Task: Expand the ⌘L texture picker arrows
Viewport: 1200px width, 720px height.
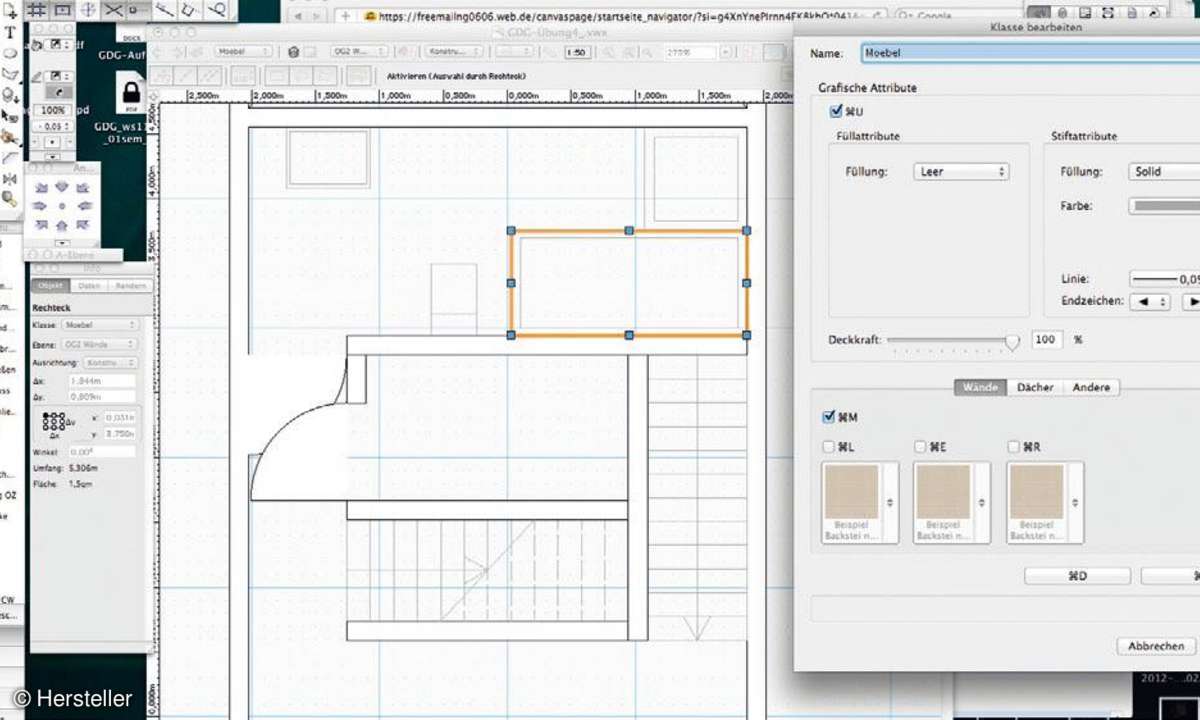Action: tap(890, 502)
